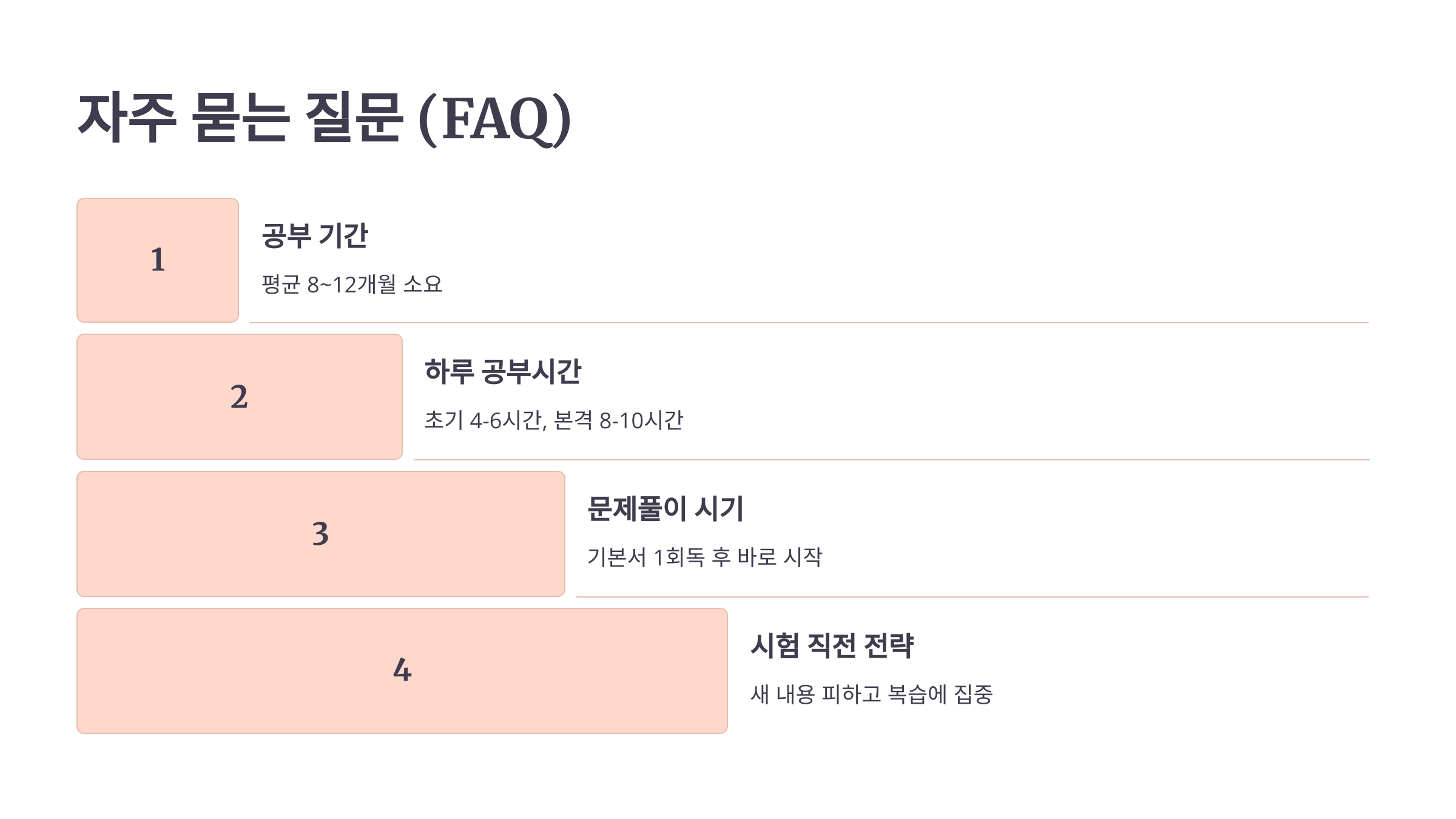Click the divider line below 하루 공부시간 row
Viewport: 1456px width, 819px height.
point(891,460)
